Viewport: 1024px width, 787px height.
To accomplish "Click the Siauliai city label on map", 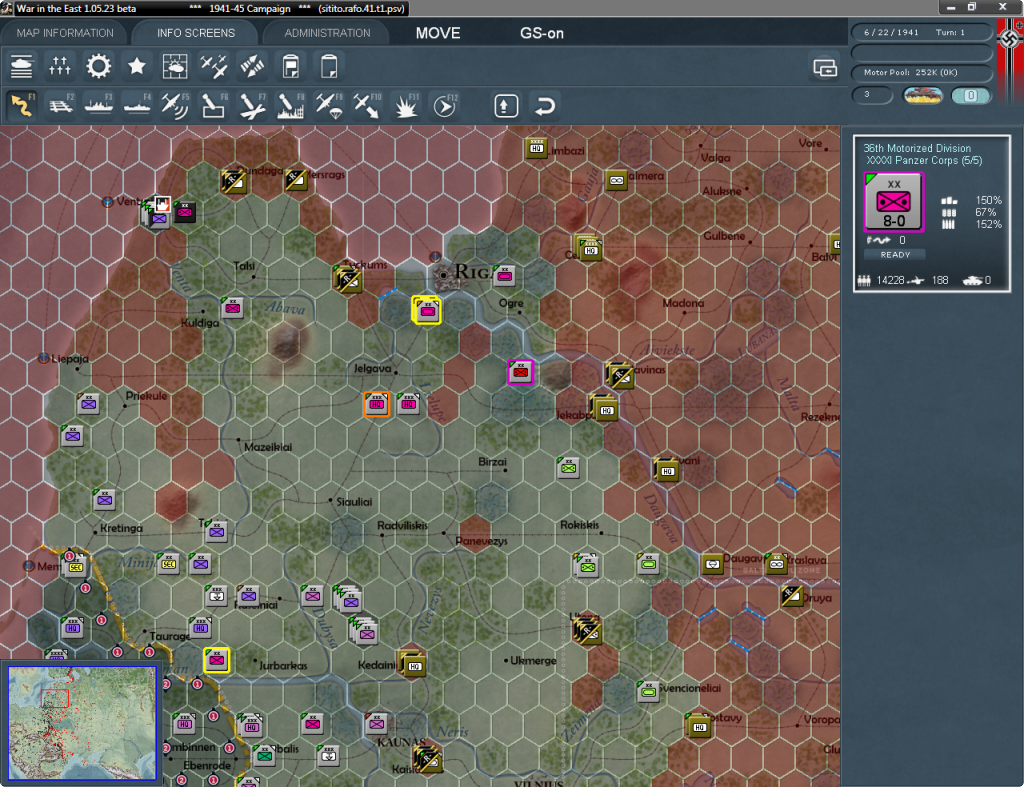I will 354,502.
